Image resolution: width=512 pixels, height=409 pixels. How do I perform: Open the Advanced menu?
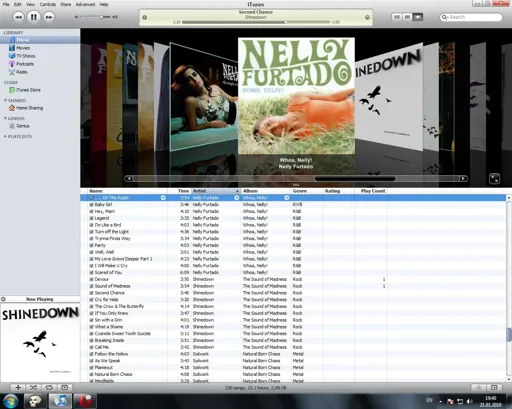[x=85, y=4]
